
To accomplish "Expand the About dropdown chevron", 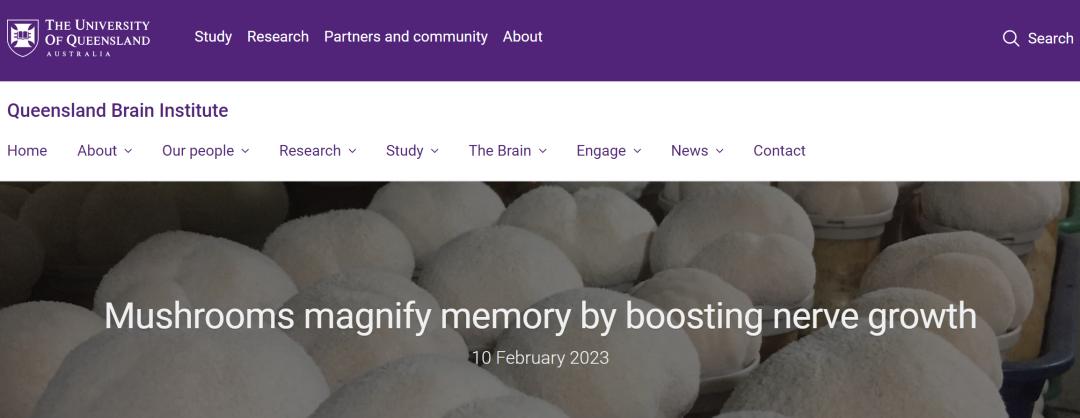I will 128,151.
